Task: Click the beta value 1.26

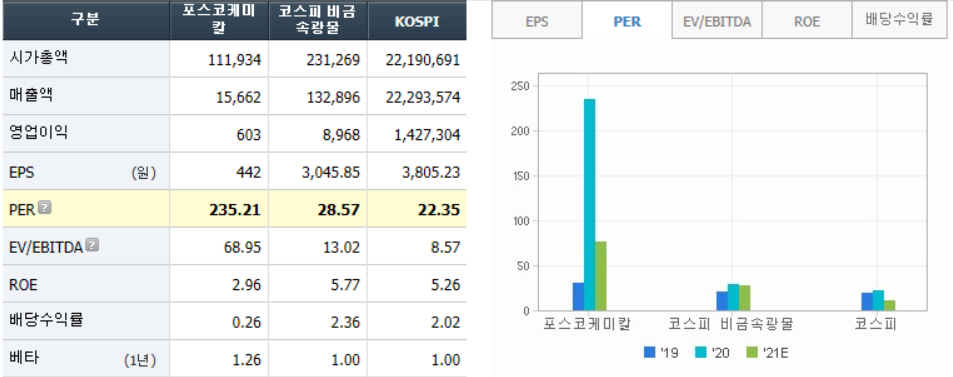Action: pos(247,360)
